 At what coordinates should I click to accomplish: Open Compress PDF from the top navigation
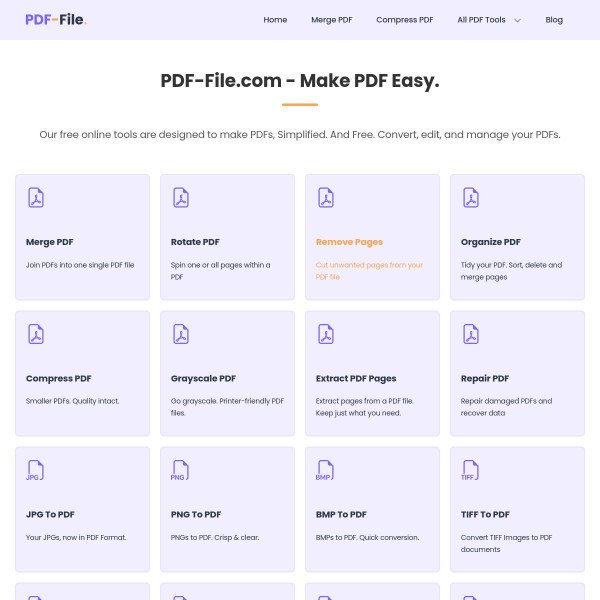coord(405,20)
